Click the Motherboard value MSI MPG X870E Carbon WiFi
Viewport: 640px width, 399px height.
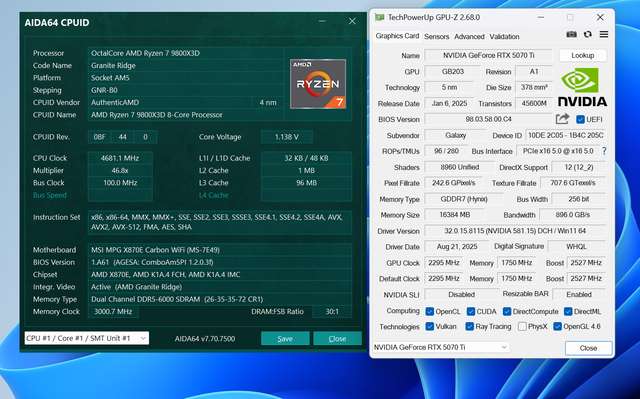coord(220,250)
